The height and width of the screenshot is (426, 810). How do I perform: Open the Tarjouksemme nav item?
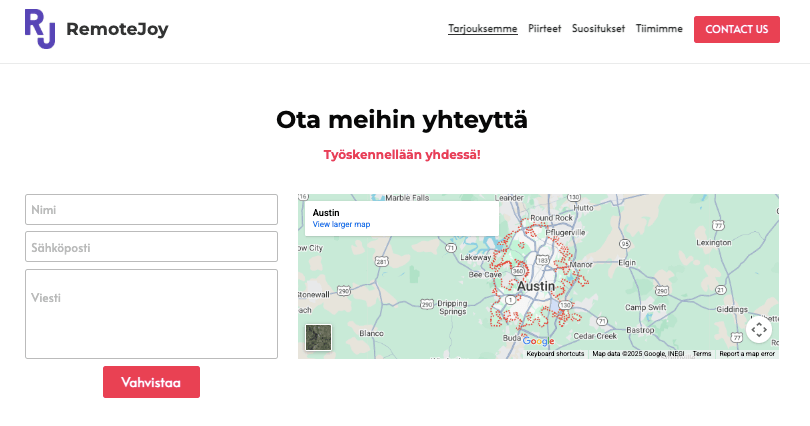click(x=482, y=29)
